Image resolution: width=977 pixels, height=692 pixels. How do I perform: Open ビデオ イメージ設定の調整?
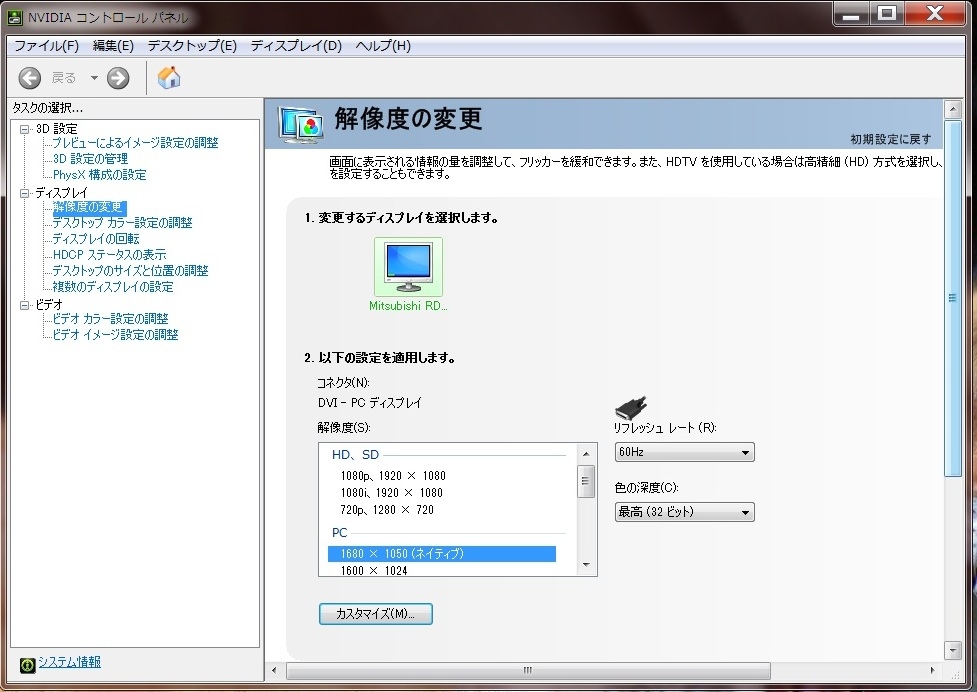coord(115,335)
